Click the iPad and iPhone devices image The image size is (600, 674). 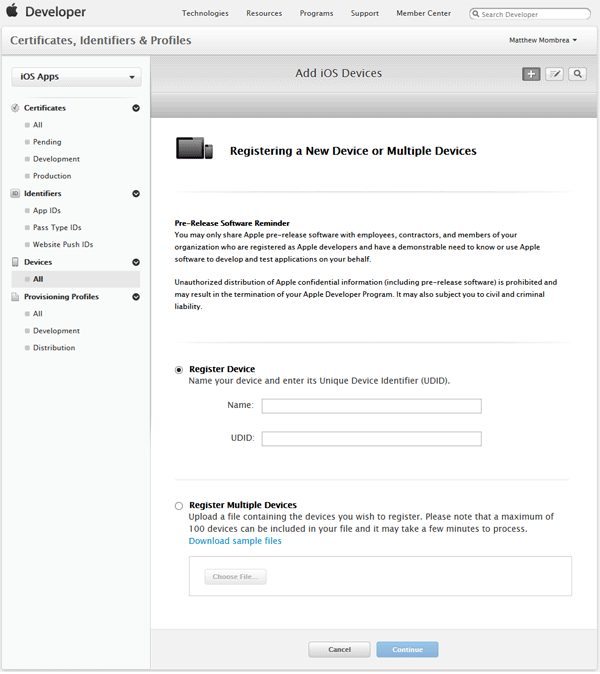pos(194,148)
